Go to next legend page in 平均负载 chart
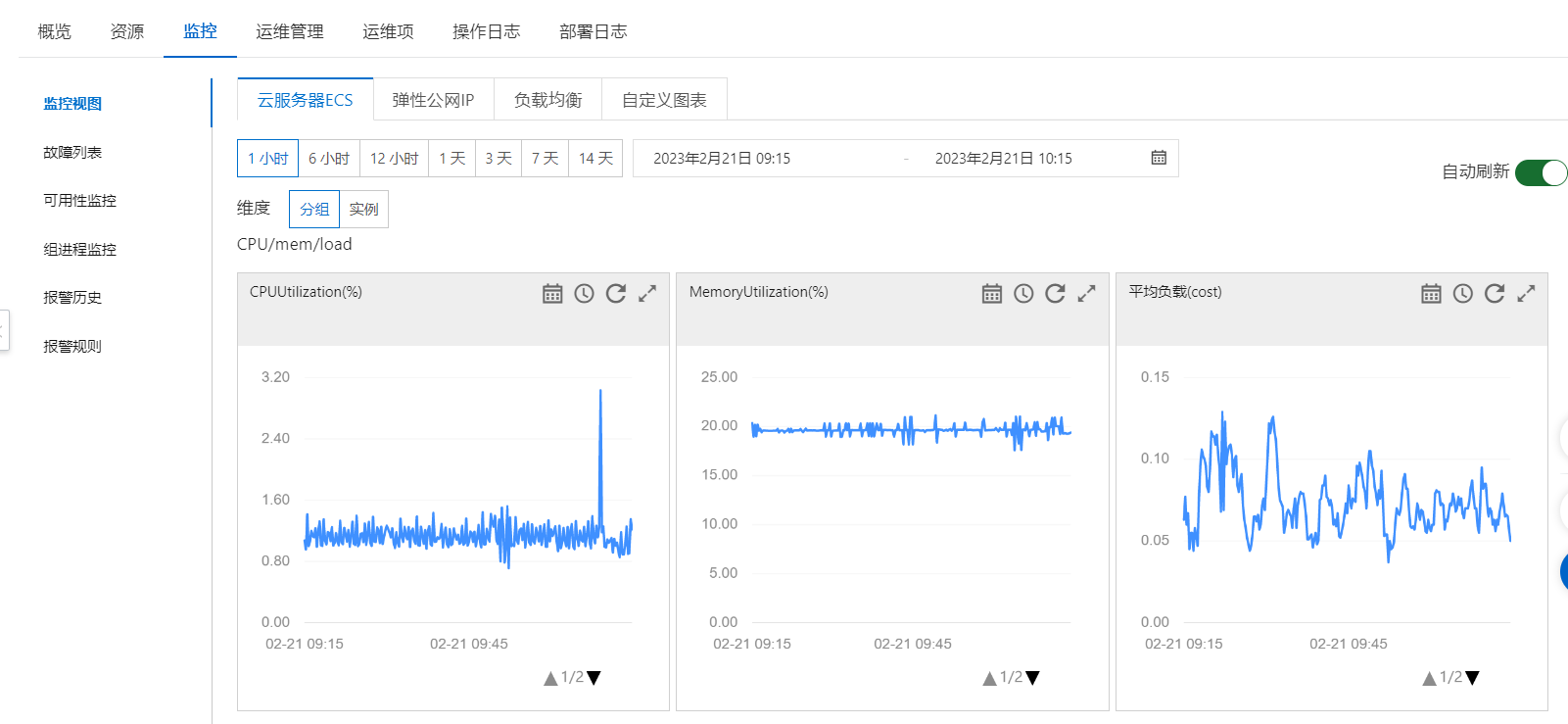Screen dimensions: 1568x724 coord(1472,678)
